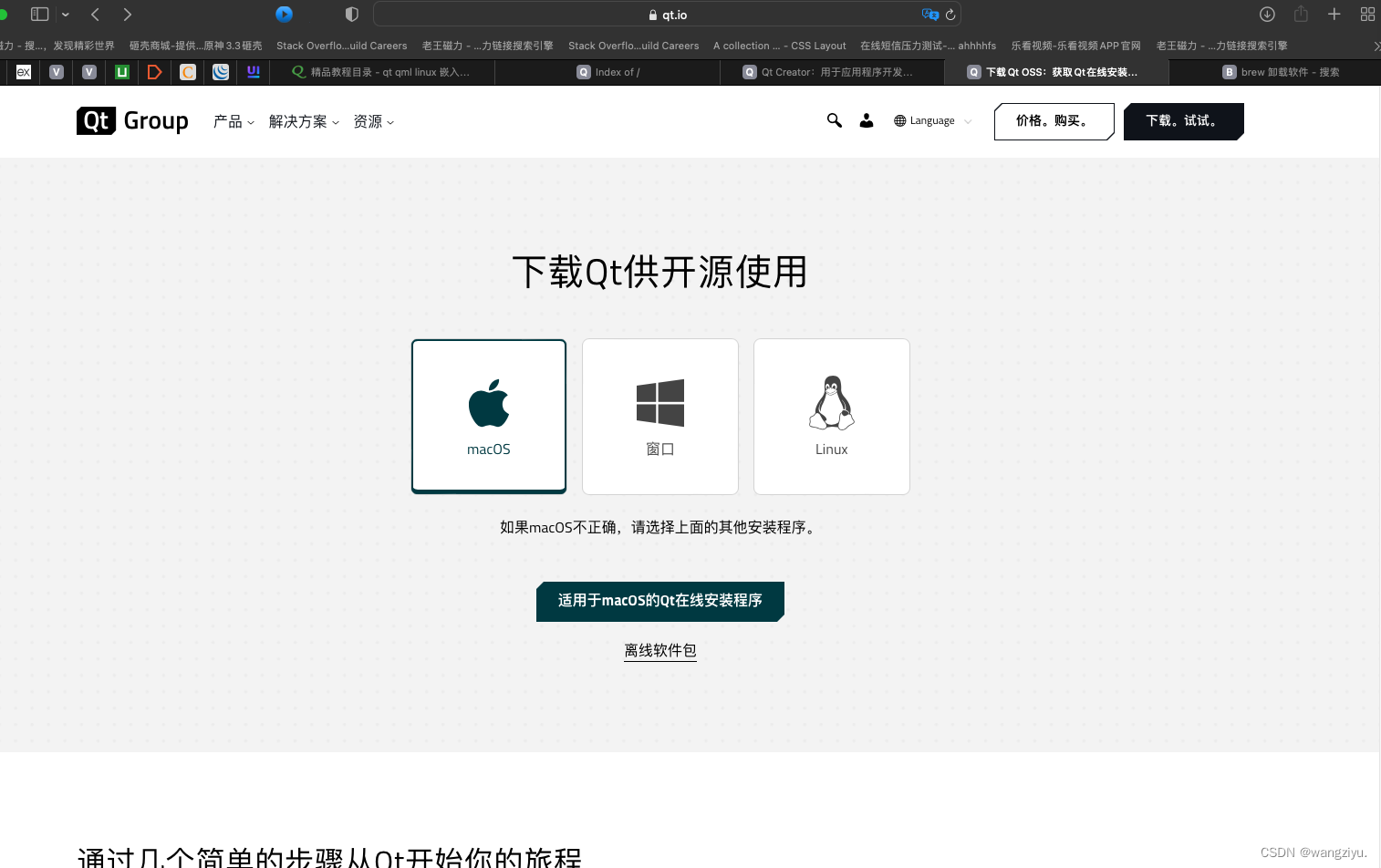This screenshot has height=868, width=1381.
Task: Switch to the pinned jQuery swirl tab
Action: pyautogui.click(x=221, y=72)
